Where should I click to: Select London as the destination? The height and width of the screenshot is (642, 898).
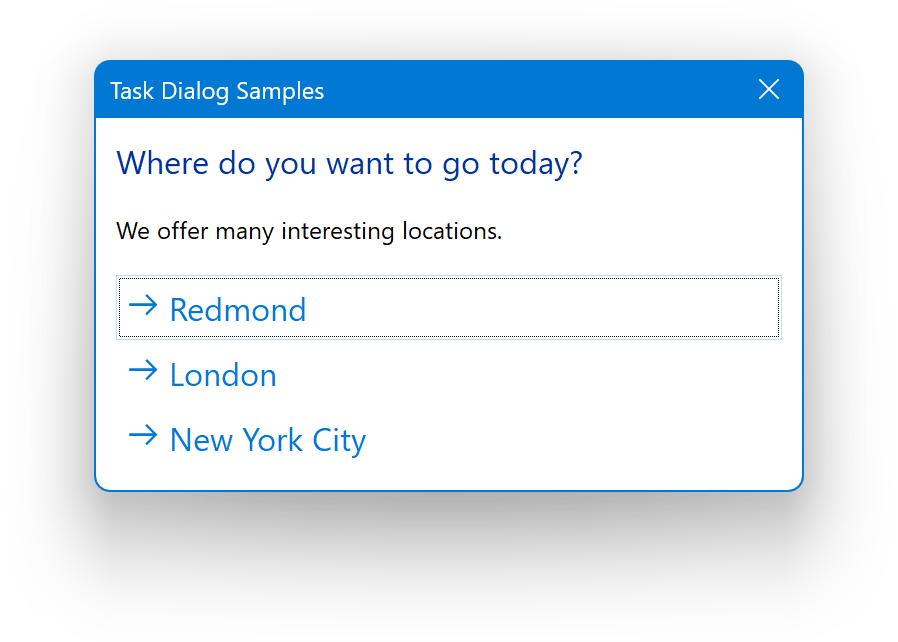448,374
